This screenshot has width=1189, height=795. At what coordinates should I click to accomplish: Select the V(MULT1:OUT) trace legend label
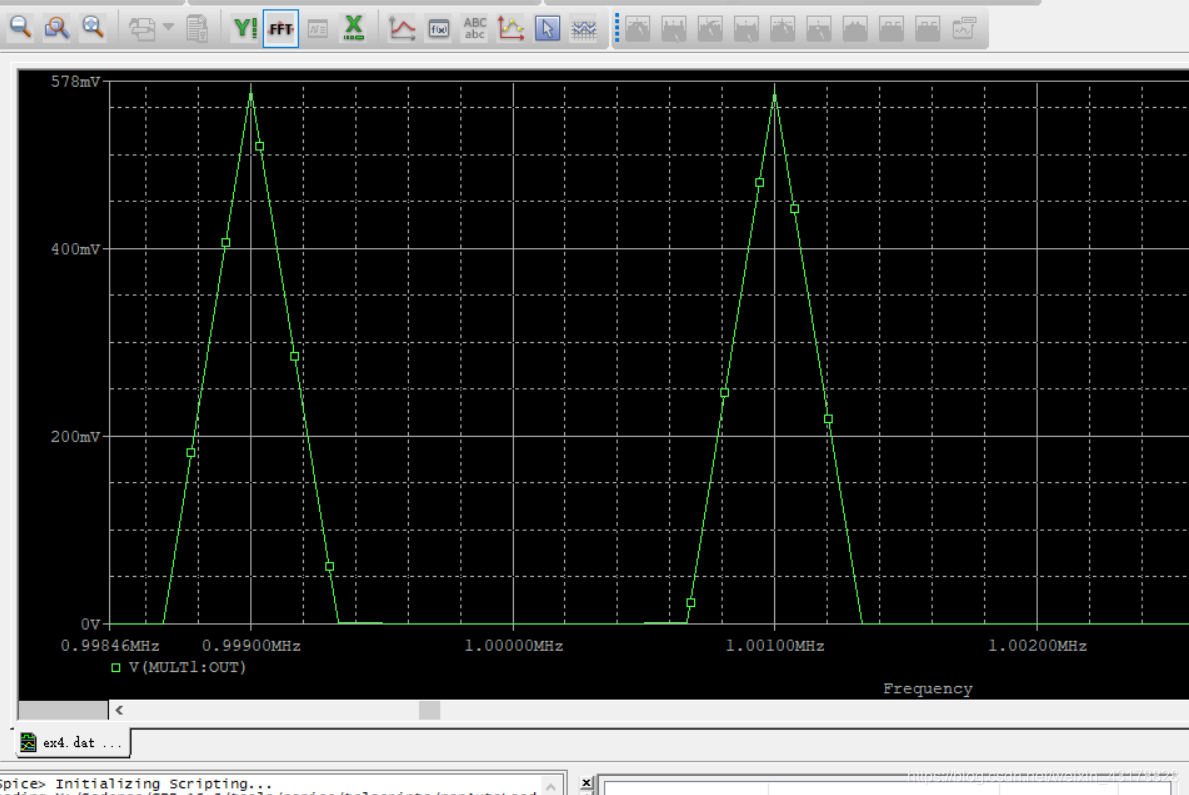tap(187, 668)
